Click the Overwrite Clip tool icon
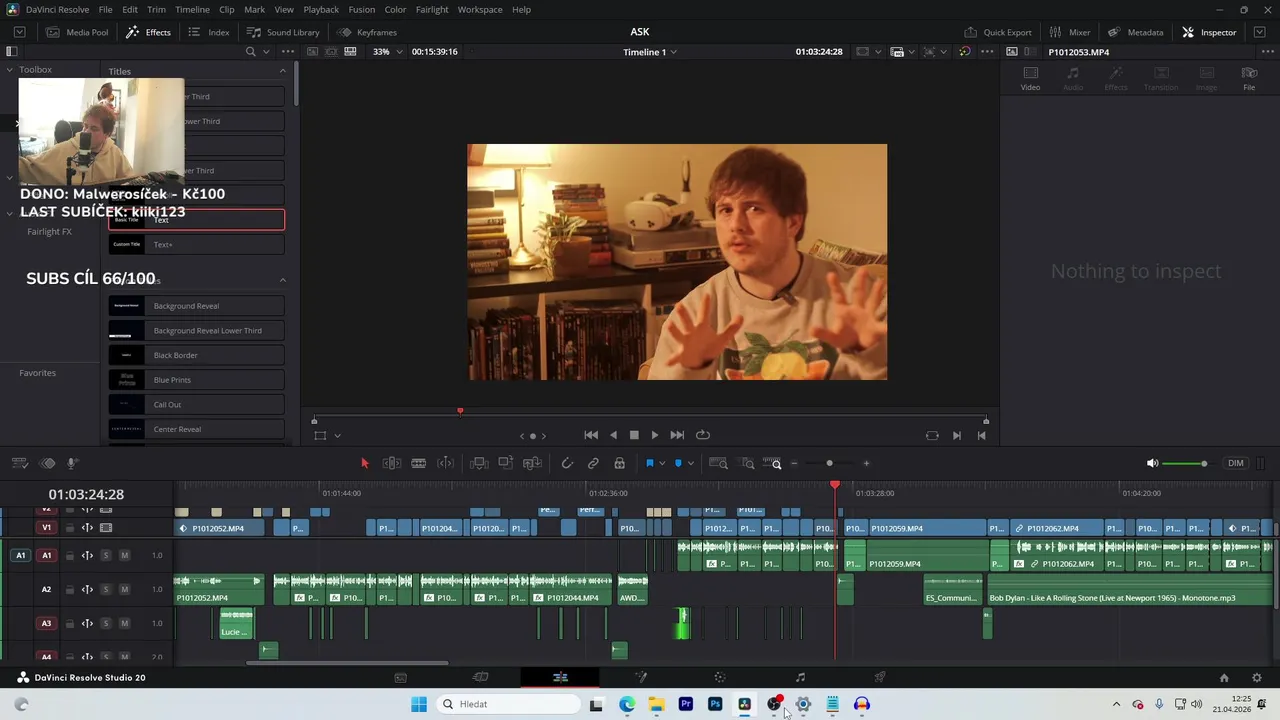The width and height of the screenshot is (1280, 720). (506, 463)
